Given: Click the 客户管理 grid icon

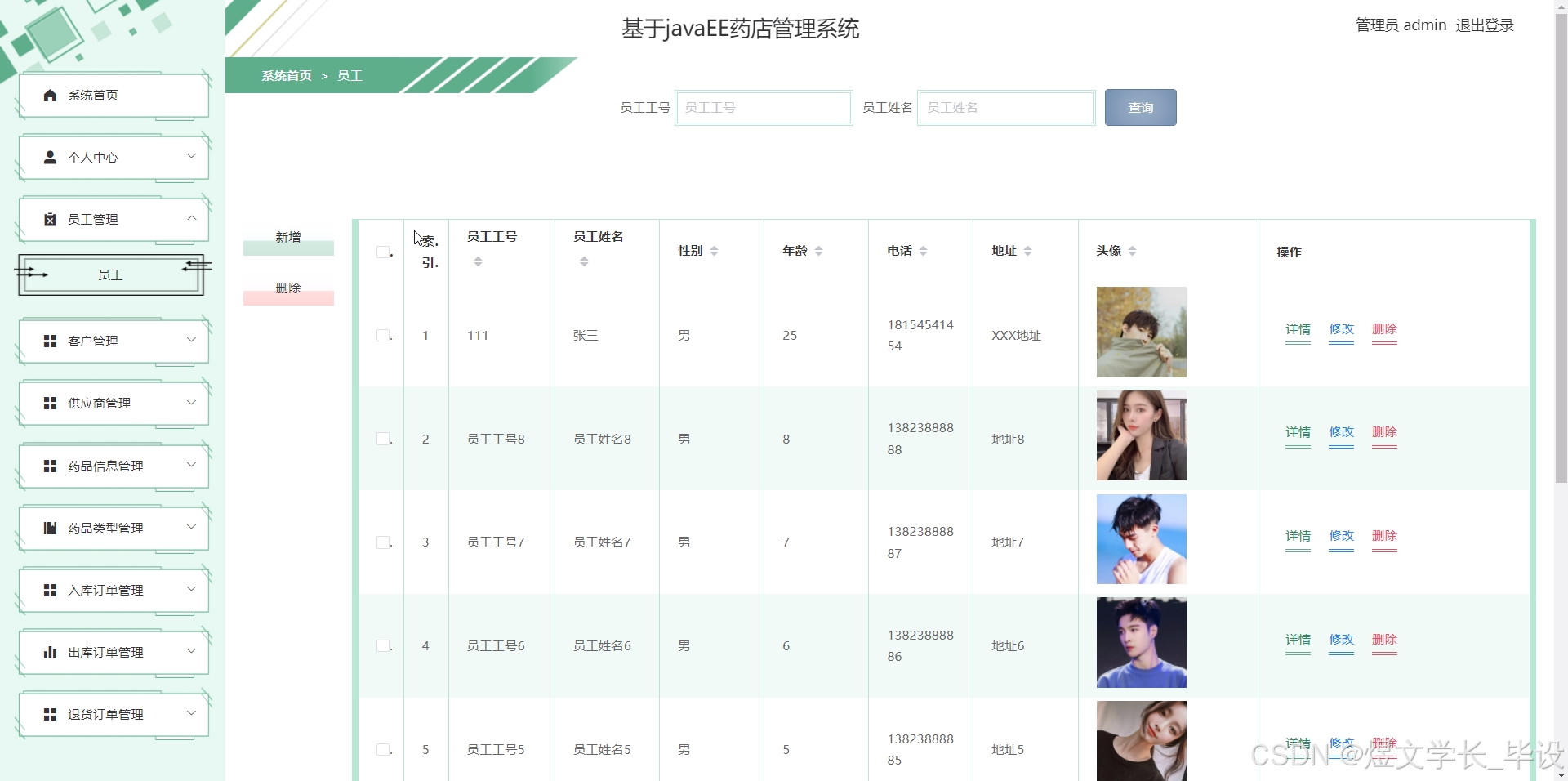Looking at the screenshot, I should pyautogui.click(x=48, y=341).
